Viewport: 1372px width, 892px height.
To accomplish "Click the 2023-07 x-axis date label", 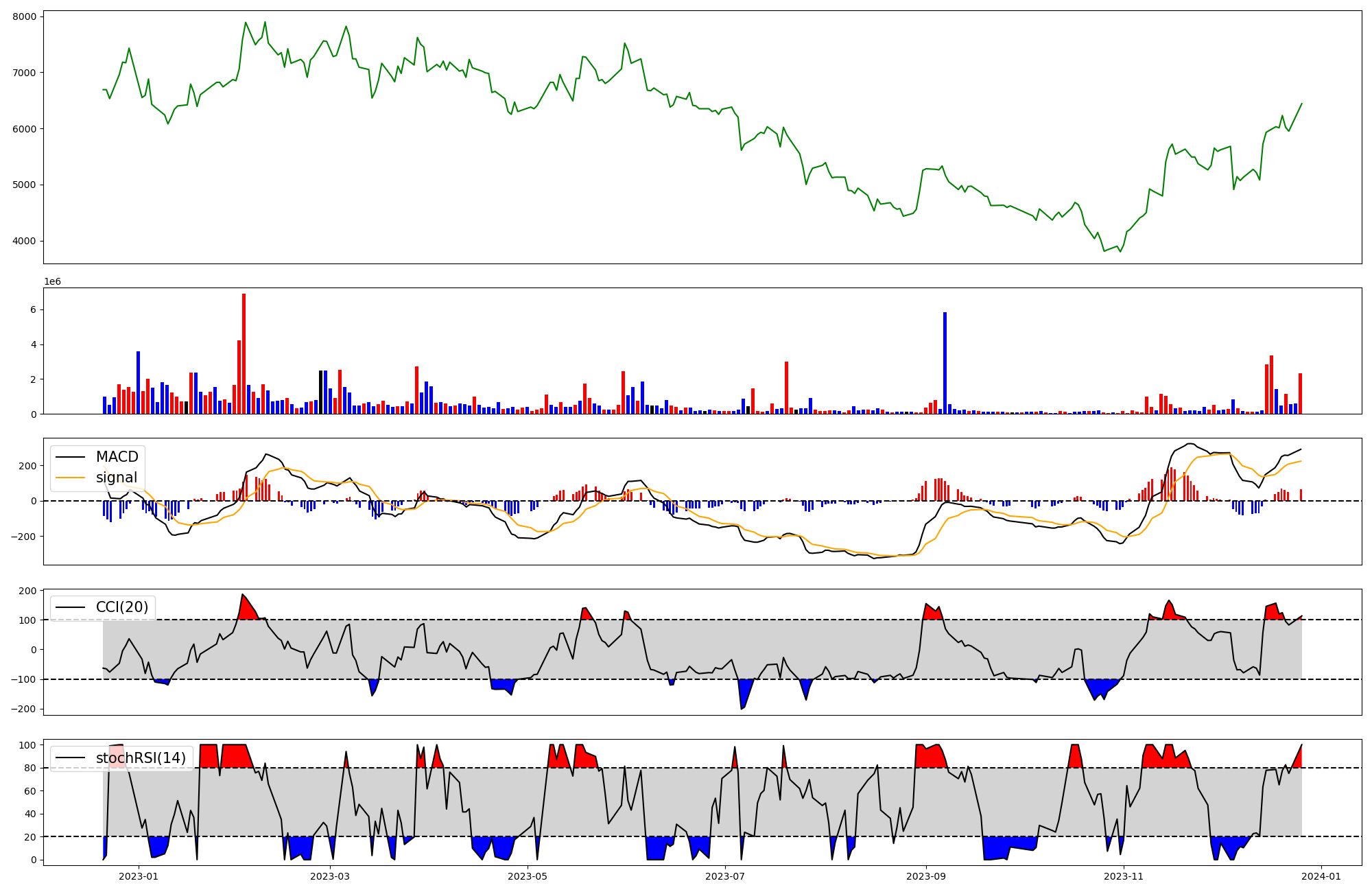I will (x=725, y=876).
